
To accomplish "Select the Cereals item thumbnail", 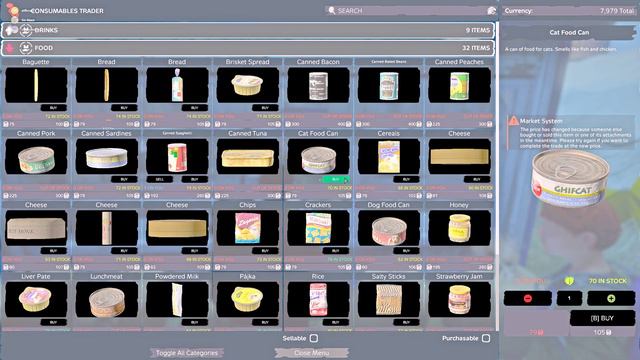I will (x=389, y=156).
